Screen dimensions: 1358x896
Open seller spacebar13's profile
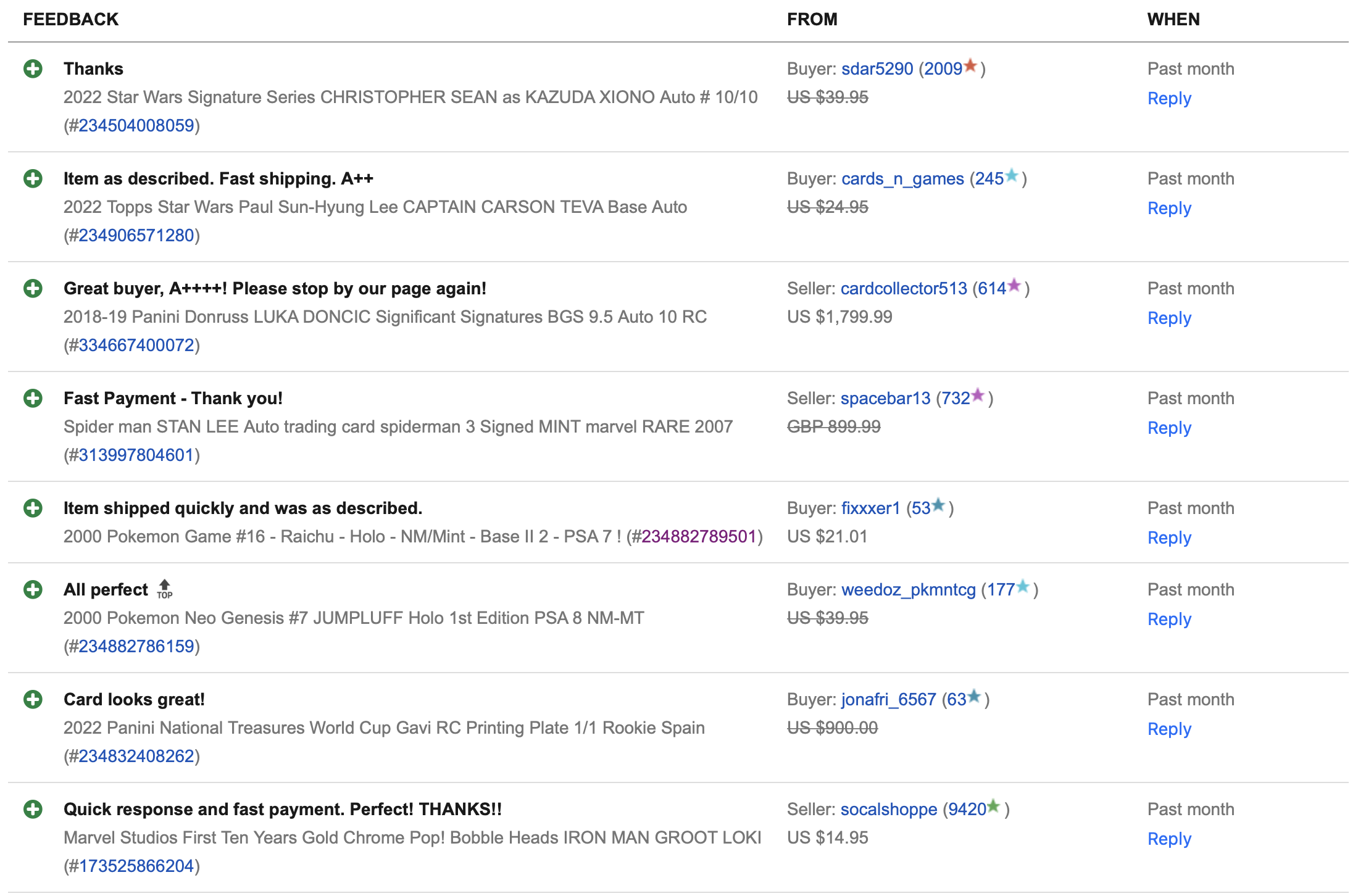(885, 398)
